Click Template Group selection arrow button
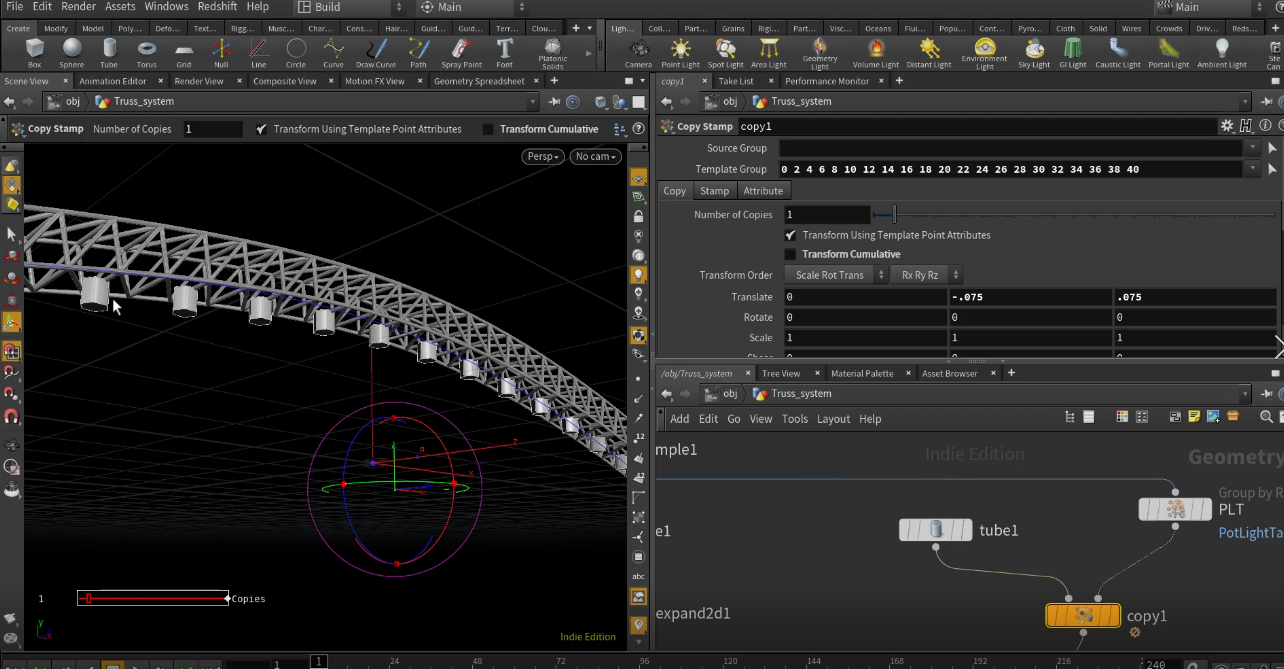The height and width of the screenshot is (669, 1284). pyautogui.click(x=1272, y=169)
